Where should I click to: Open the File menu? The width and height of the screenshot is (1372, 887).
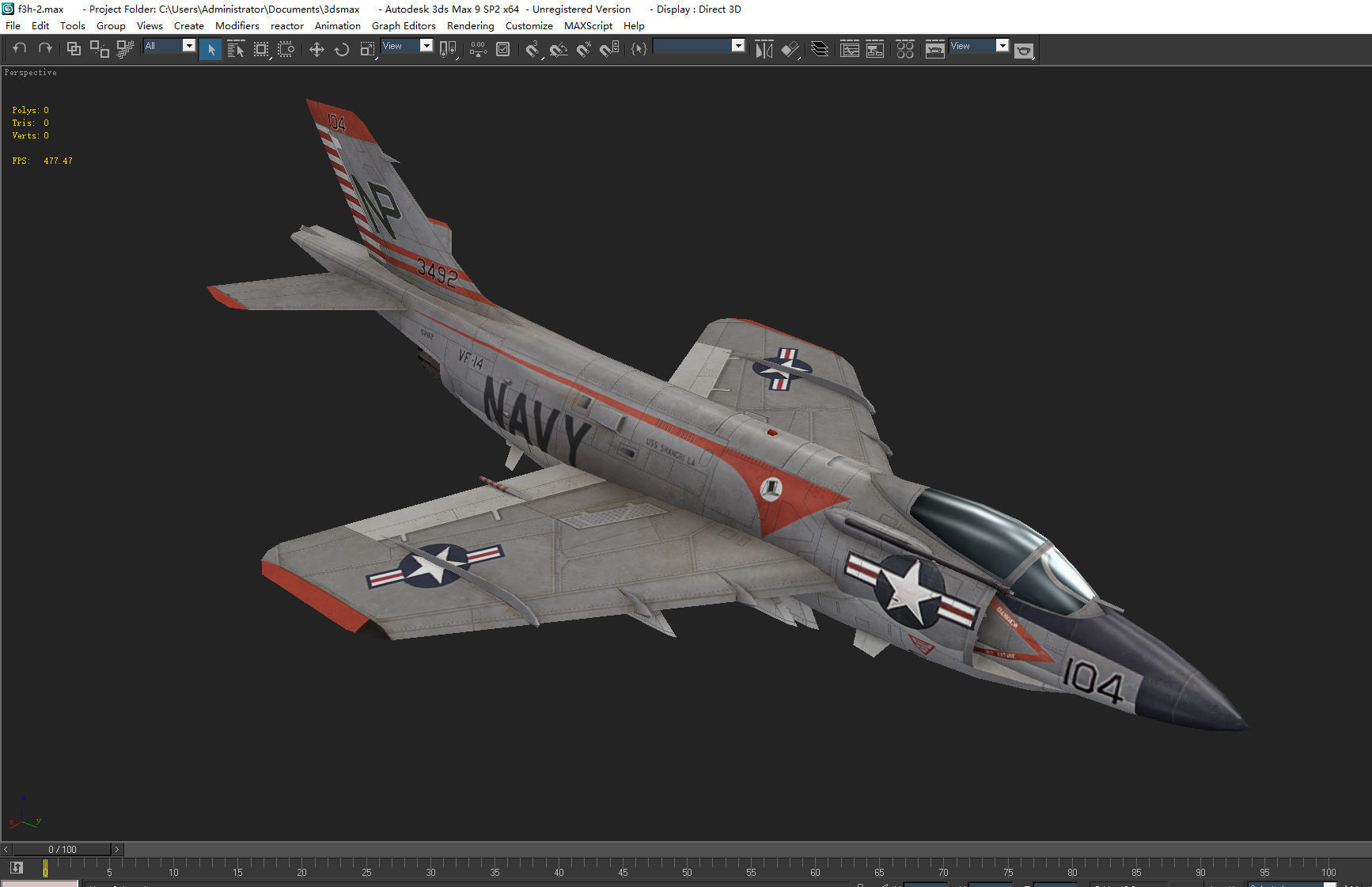[x=13, y=25]
